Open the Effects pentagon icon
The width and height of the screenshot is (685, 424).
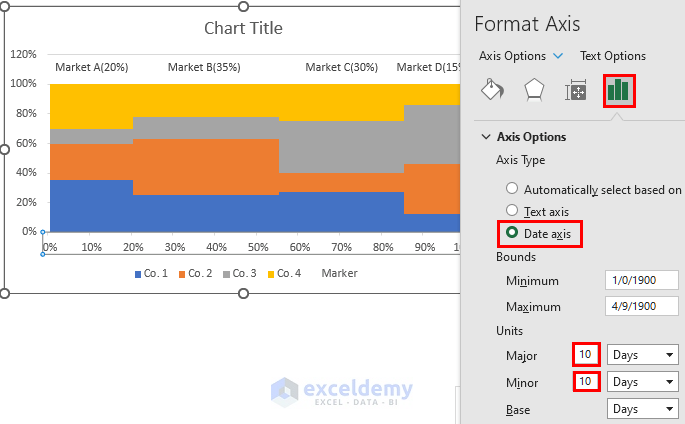coord(534,90)
